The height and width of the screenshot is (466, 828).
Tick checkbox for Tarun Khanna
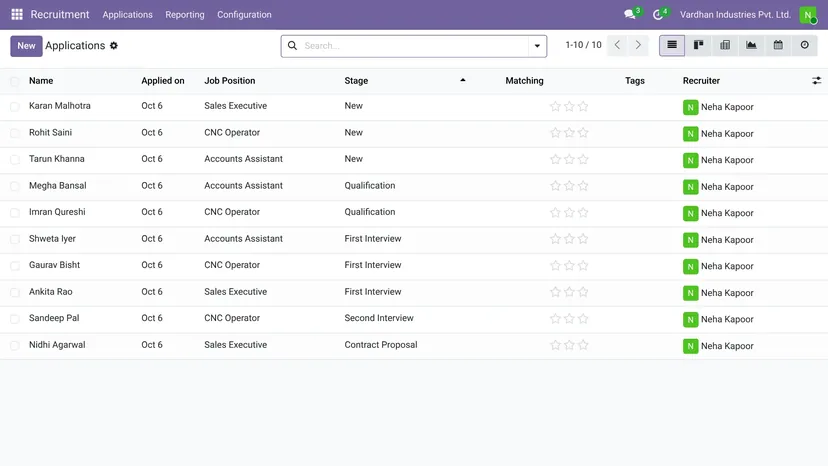click(x=15, y=160)
